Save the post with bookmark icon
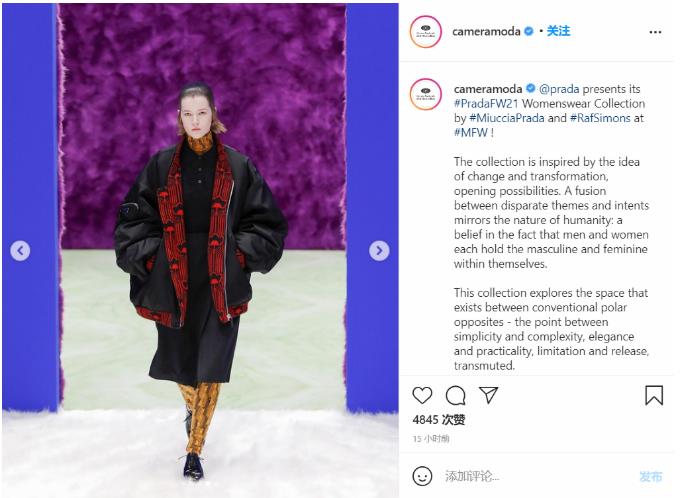680x498 pixels. (x=654, y=395)
